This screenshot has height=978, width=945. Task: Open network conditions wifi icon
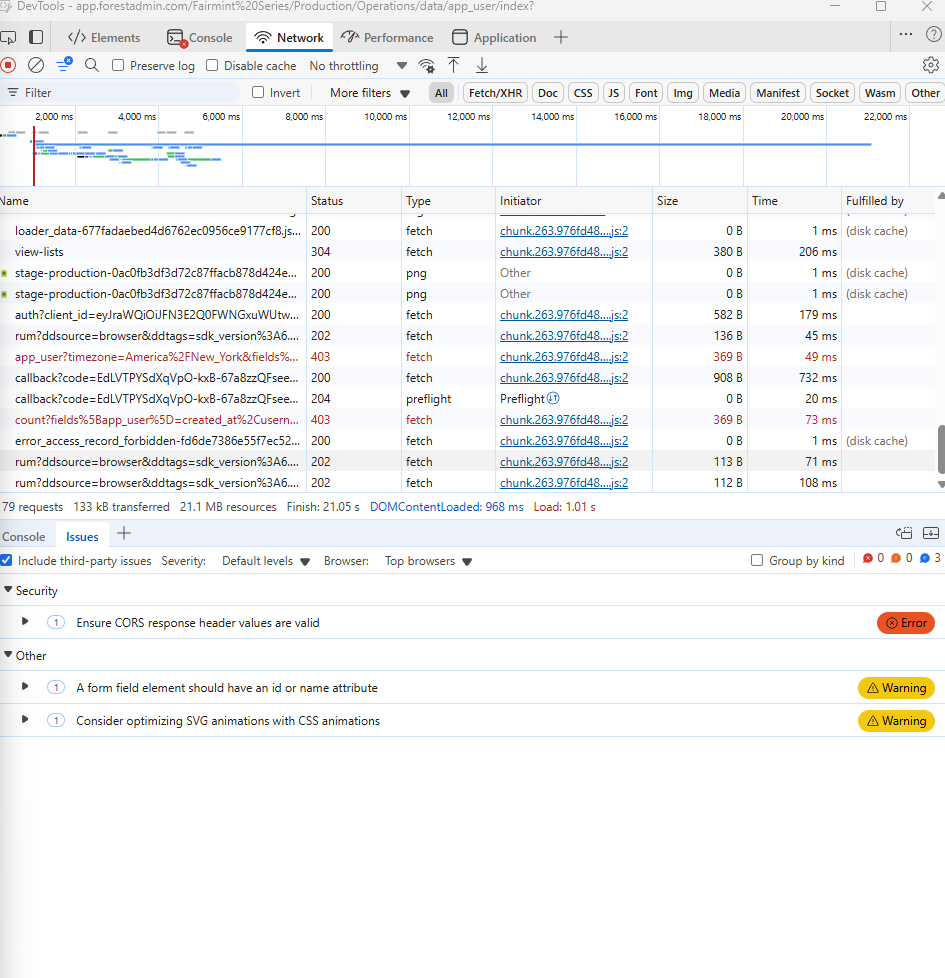tap(427, 65)
